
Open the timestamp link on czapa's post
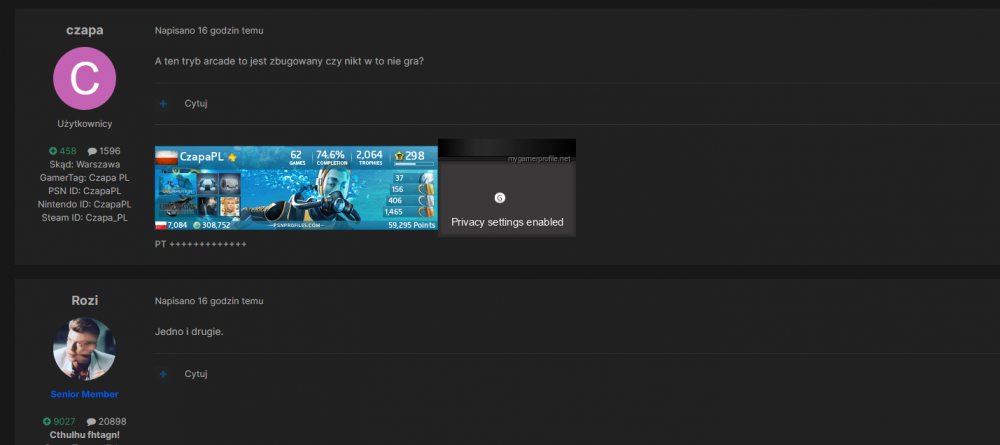point(209,31)
